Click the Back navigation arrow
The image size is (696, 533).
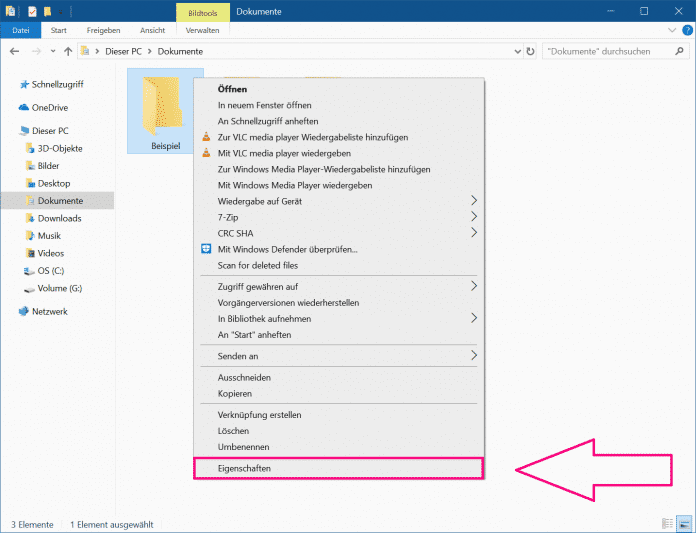point(15,50)
